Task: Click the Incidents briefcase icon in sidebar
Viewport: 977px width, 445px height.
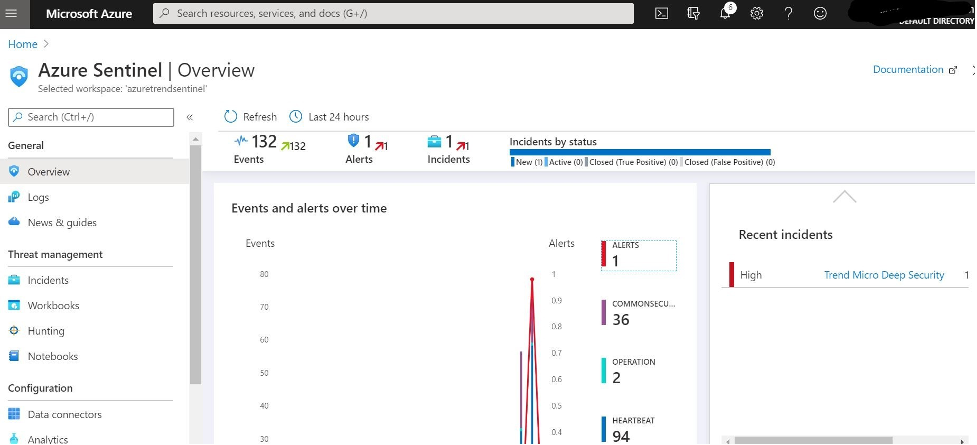Action: (14, 280)
